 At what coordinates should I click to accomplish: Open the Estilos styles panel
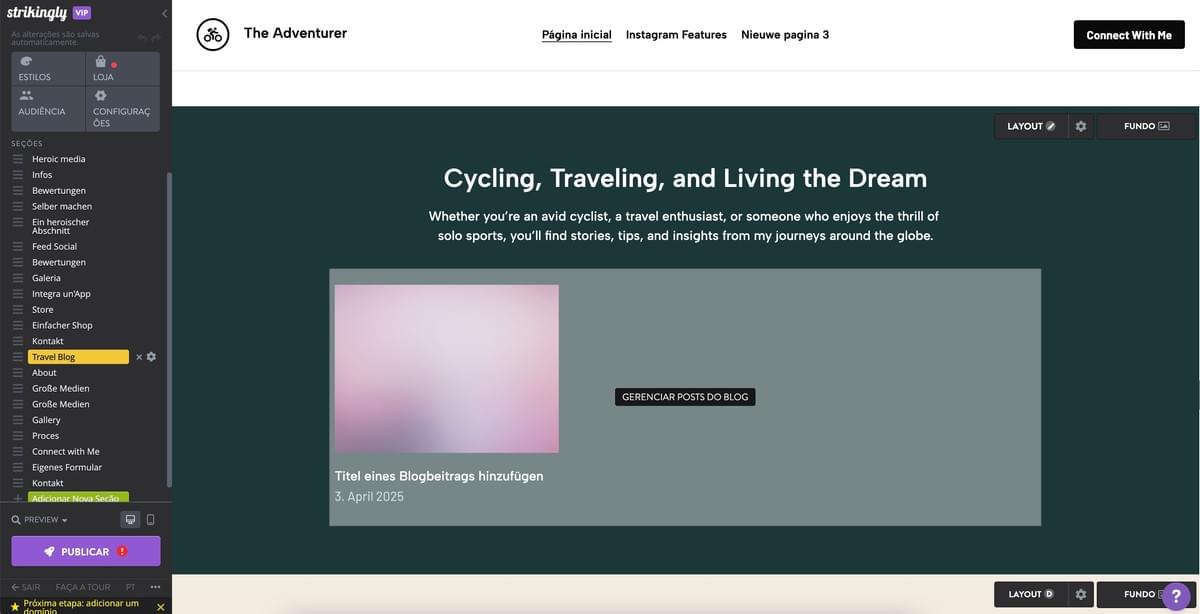[48, 68]
